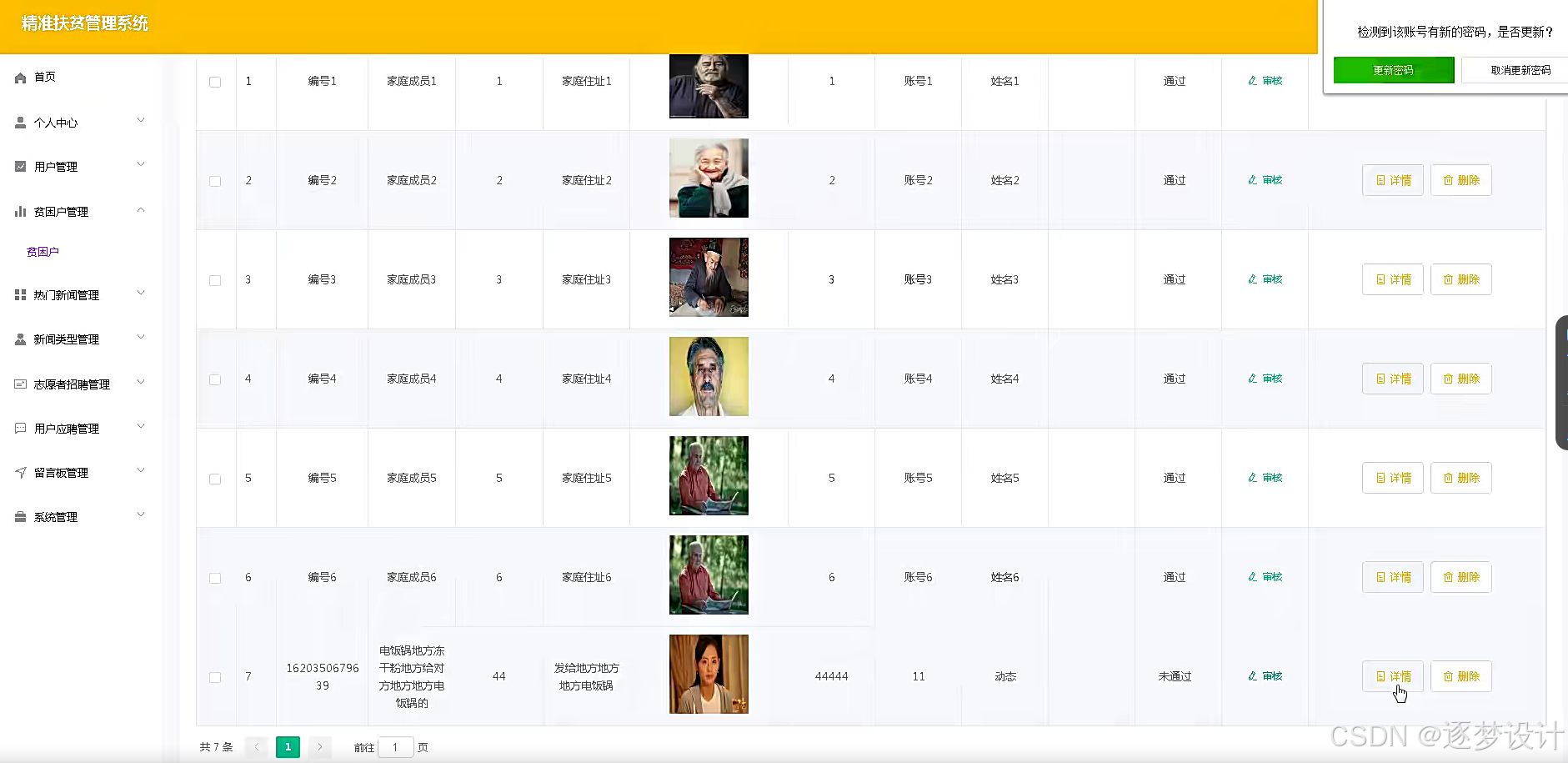This screenshot has width=1568, height=763.
Task: Click the chart icon beside 用户管理
Action: (x=20, y=167)
